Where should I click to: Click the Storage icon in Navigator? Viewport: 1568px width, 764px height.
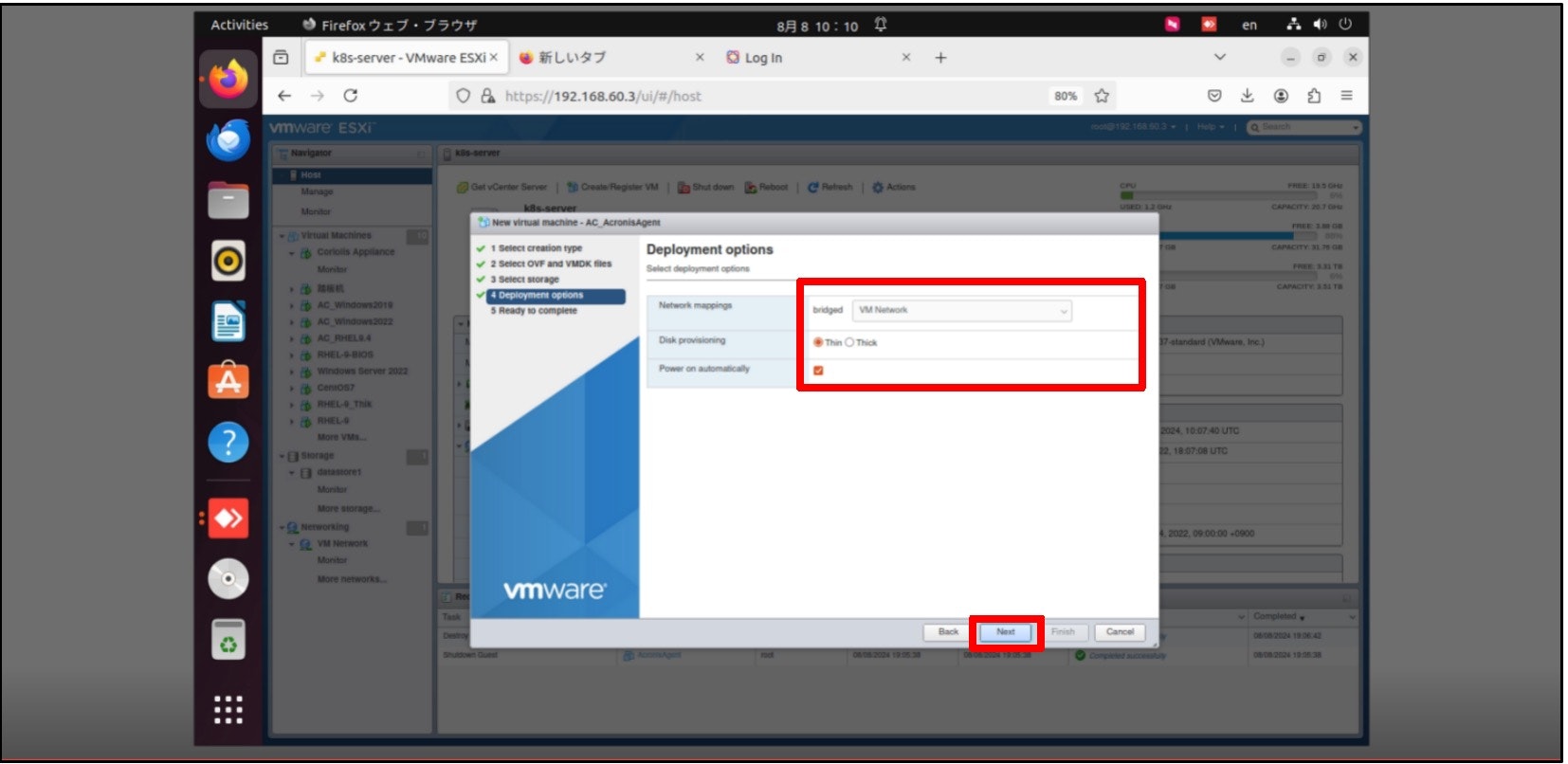coord(293,456)
